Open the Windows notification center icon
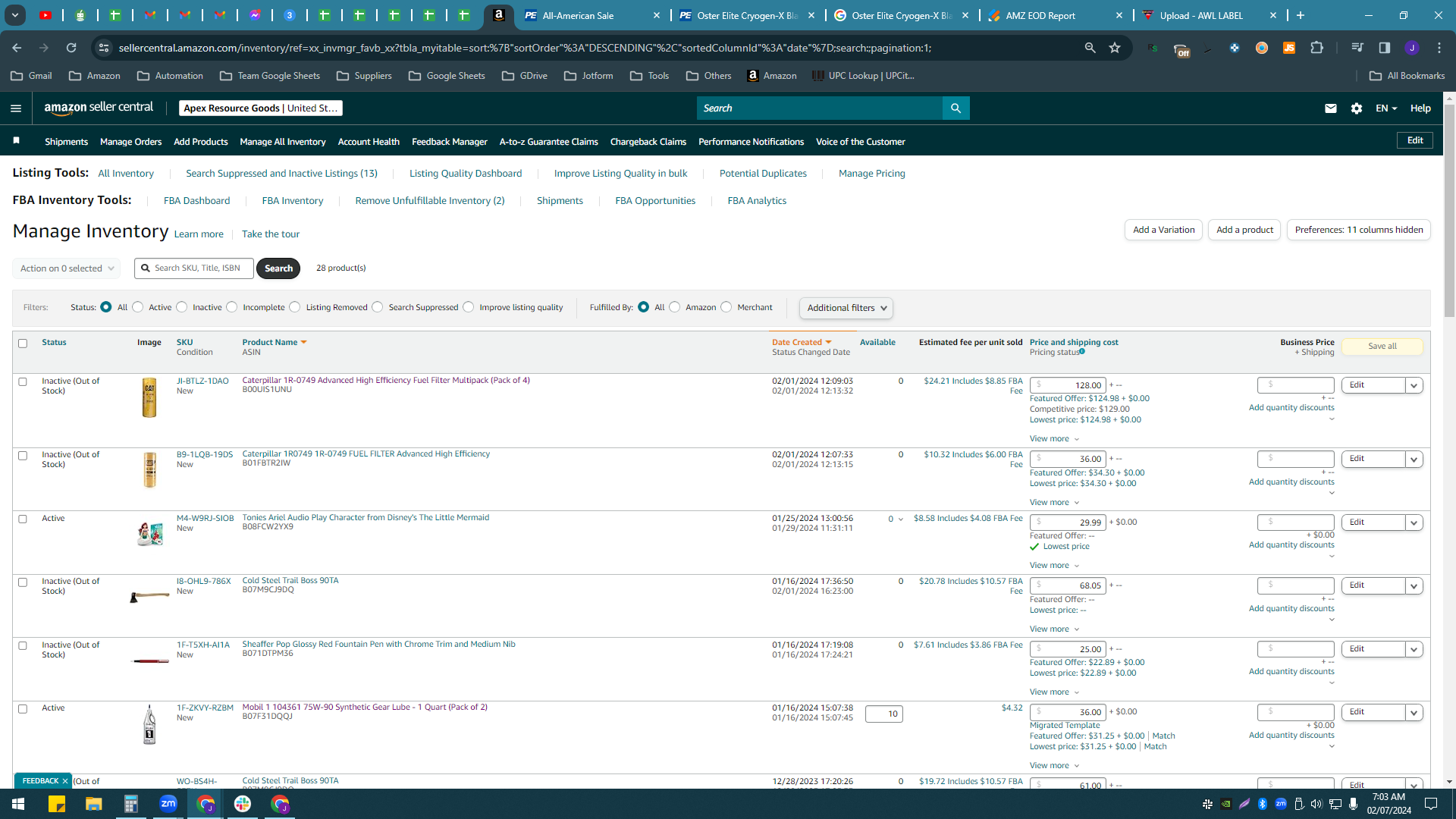 tap(1431, 804)
